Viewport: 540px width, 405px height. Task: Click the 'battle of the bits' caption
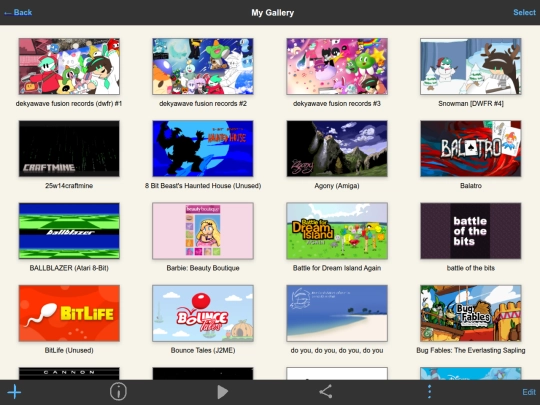tap(471, 268)
